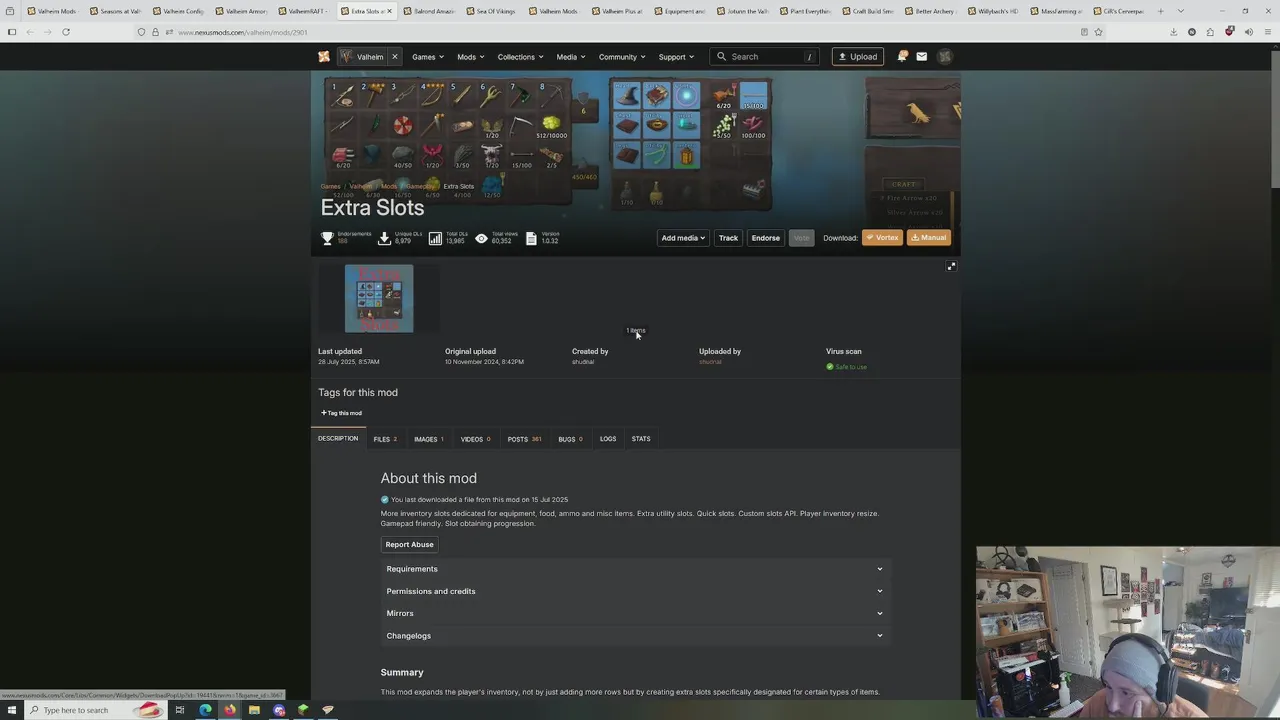The image size is (1280, 720).
Task: Open the Extra Slots gallery thumbnail
Action: click(x=379, y=298)
